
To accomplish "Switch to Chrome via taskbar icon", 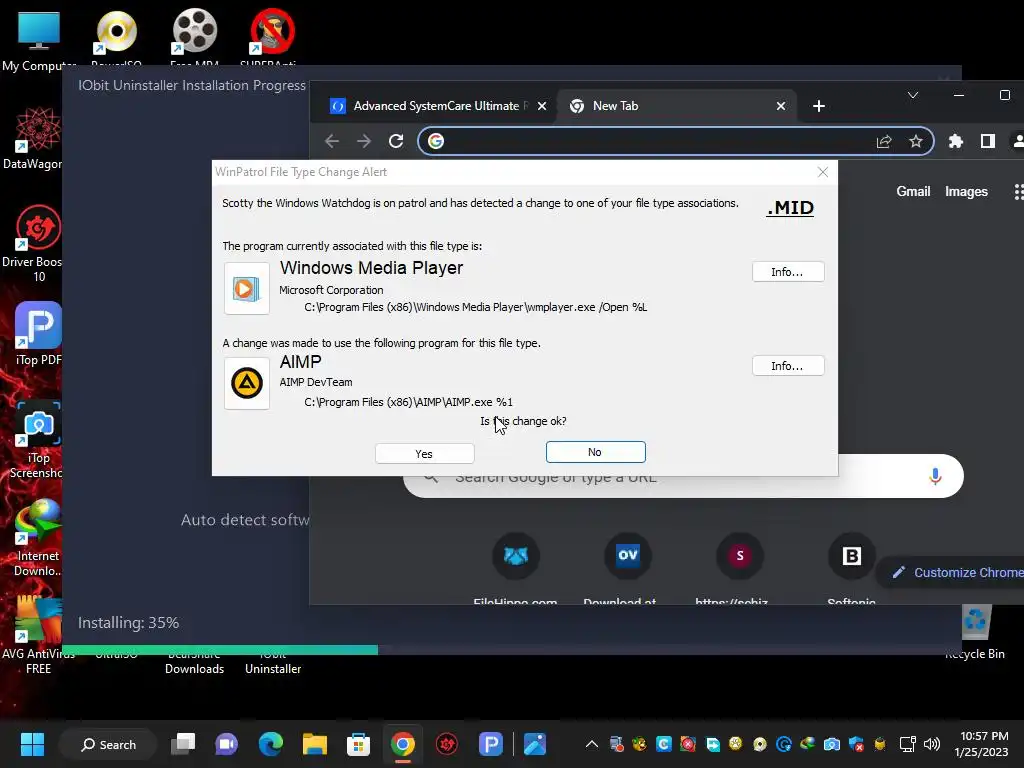I will pos(402,744).
